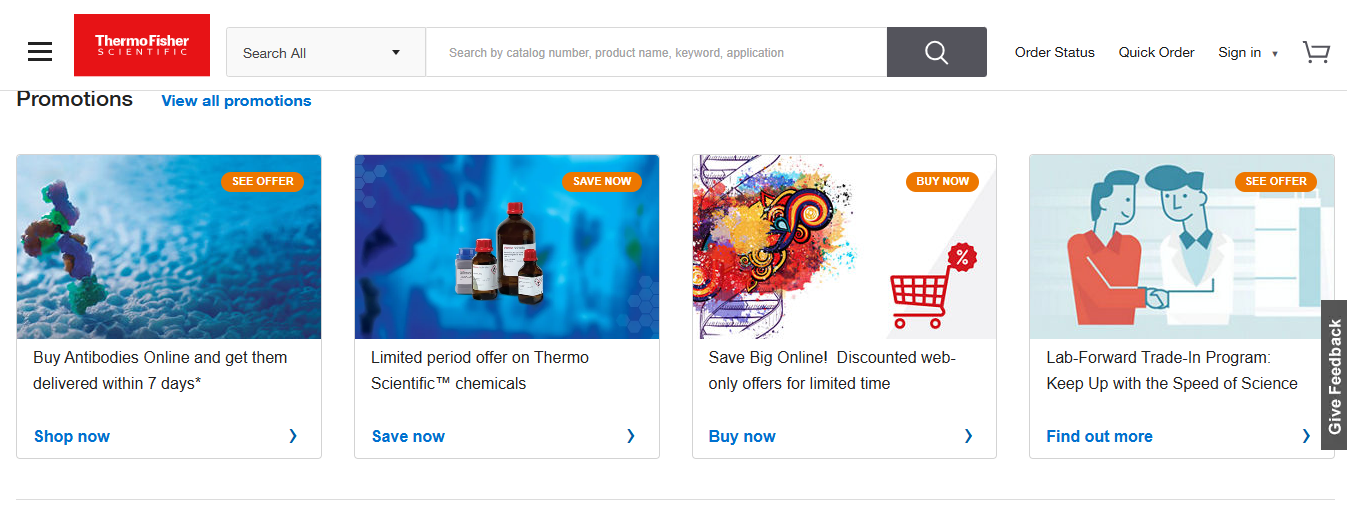Open Order Status page
The height and width of the screenshot is (527, 1347).
click(1054, 53)
